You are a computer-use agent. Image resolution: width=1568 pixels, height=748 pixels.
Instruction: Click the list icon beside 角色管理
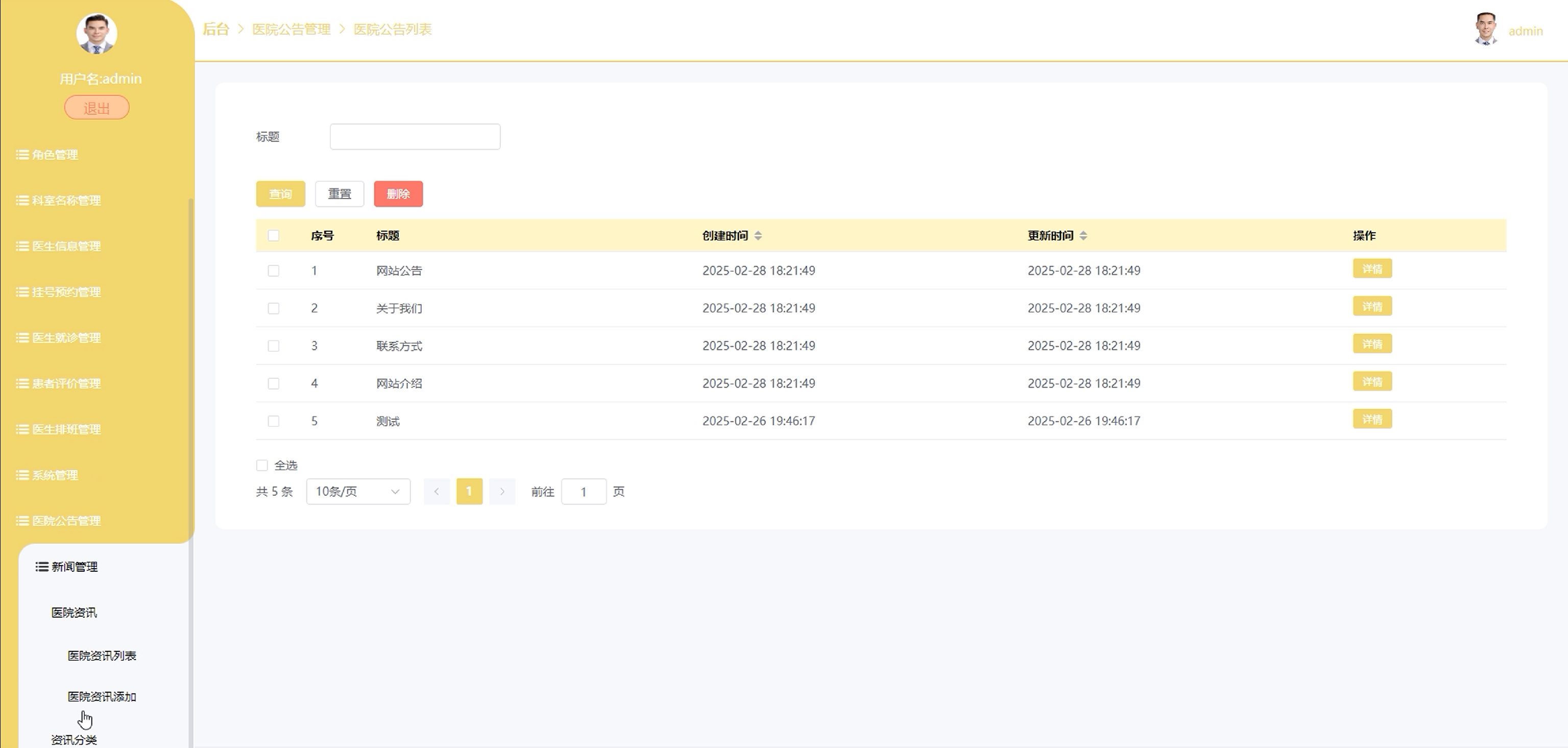[22, 155]
